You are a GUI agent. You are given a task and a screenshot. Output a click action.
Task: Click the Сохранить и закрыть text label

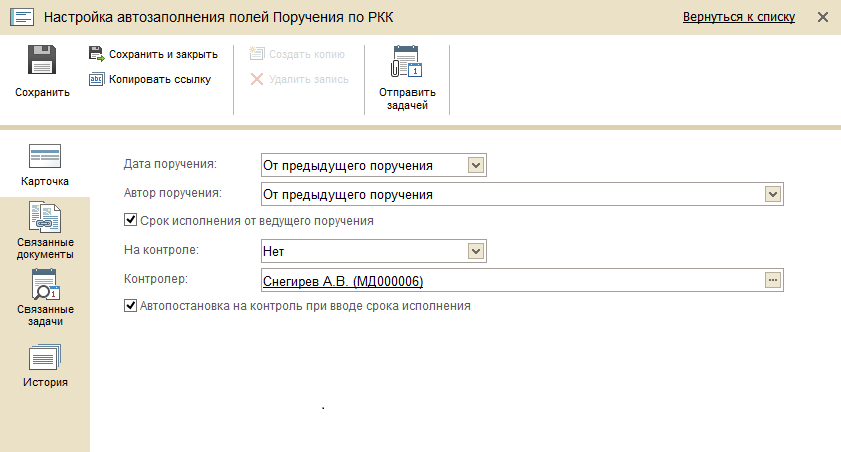[x=163, y=54]
